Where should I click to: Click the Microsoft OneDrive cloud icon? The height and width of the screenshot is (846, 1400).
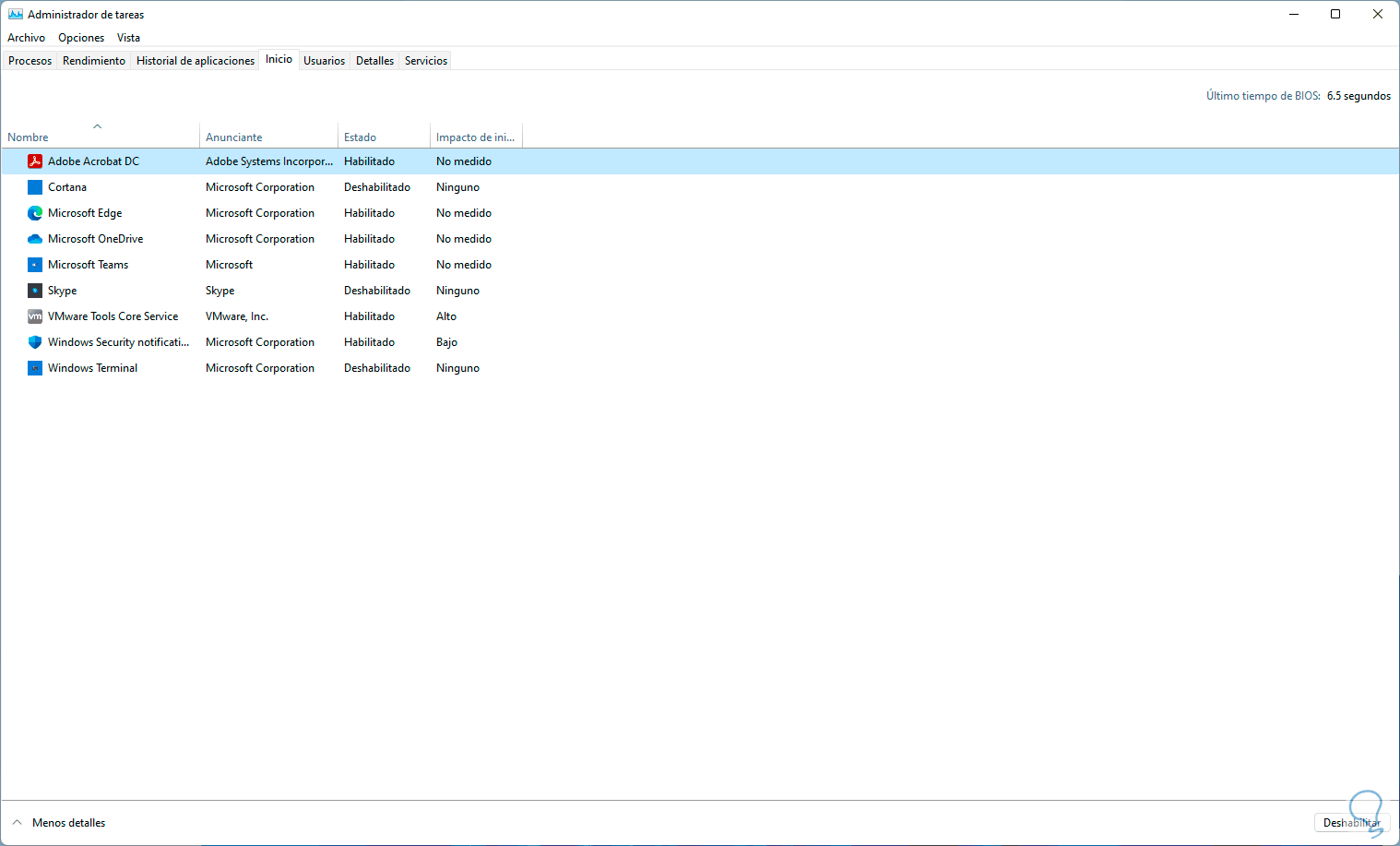pos(35,239)
